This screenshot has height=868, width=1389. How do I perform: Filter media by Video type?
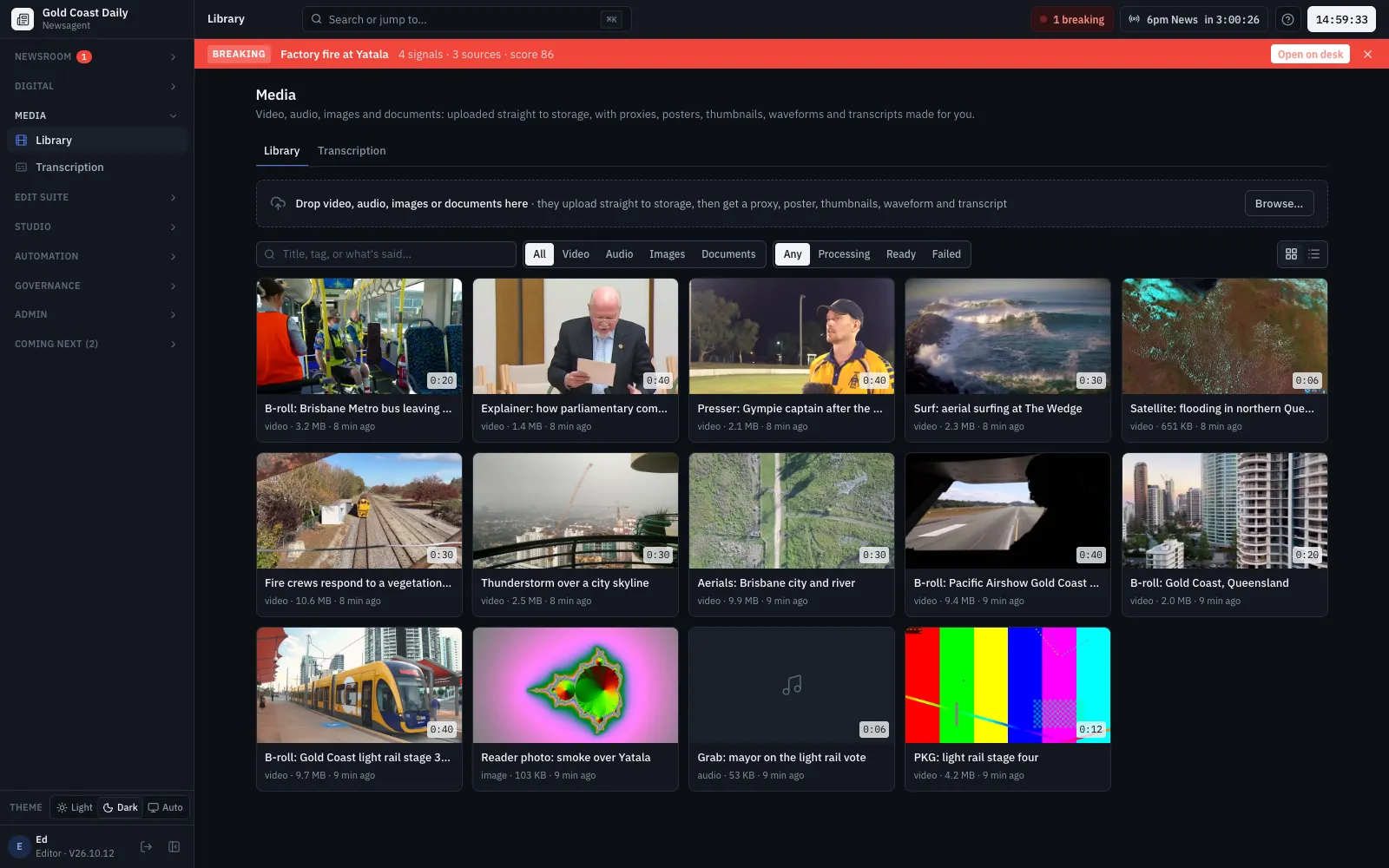576,254
